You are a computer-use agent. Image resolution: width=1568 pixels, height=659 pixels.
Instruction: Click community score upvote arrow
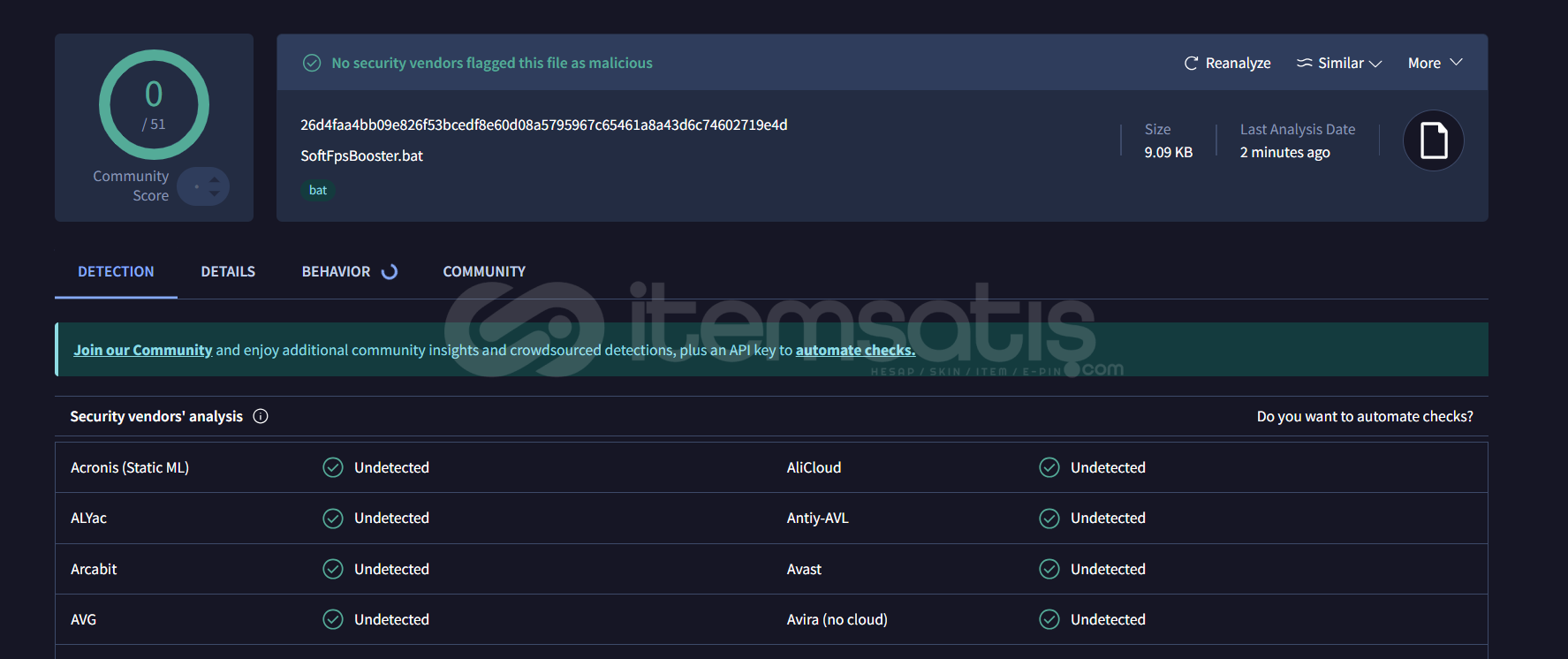click(x=214, y=179)
